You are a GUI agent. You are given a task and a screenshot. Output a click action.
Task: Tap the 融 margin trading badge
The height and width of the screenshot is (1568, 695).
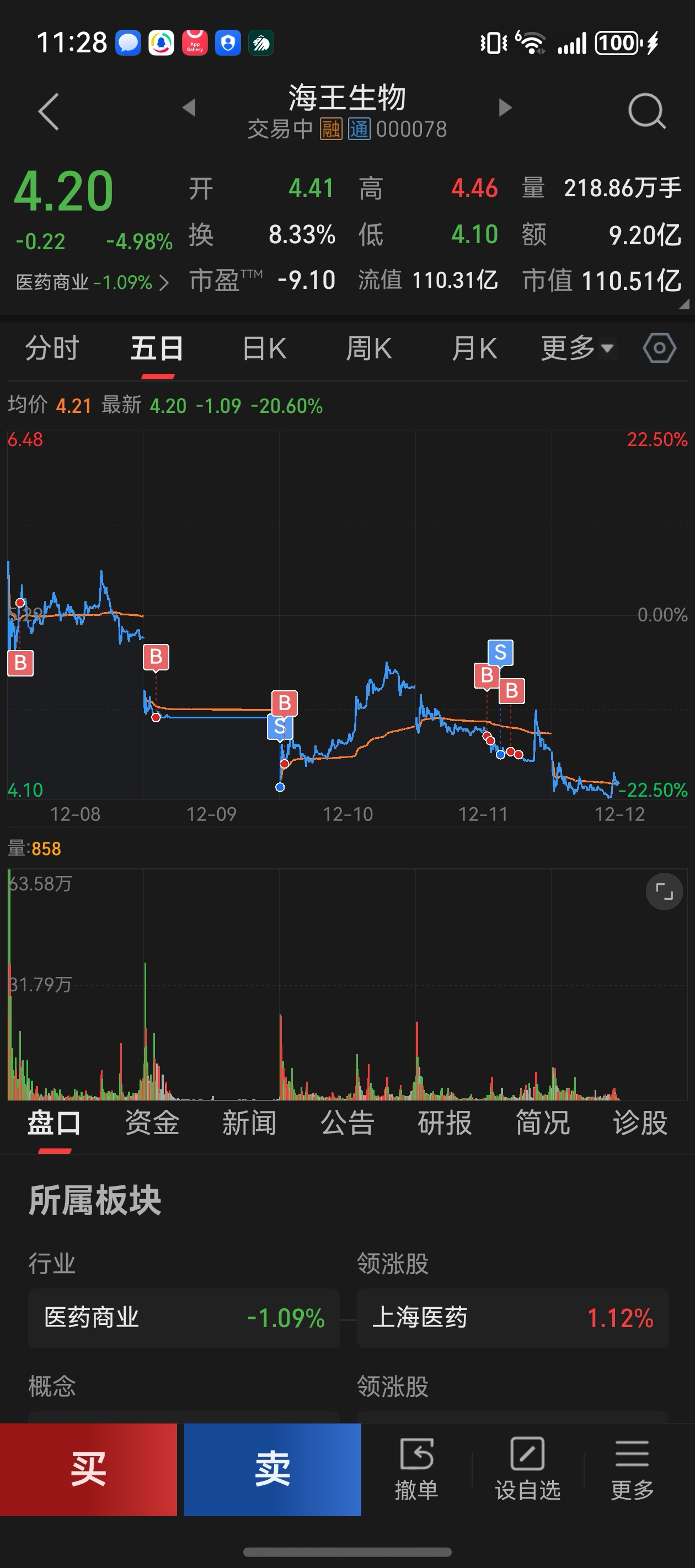[331, 129]
